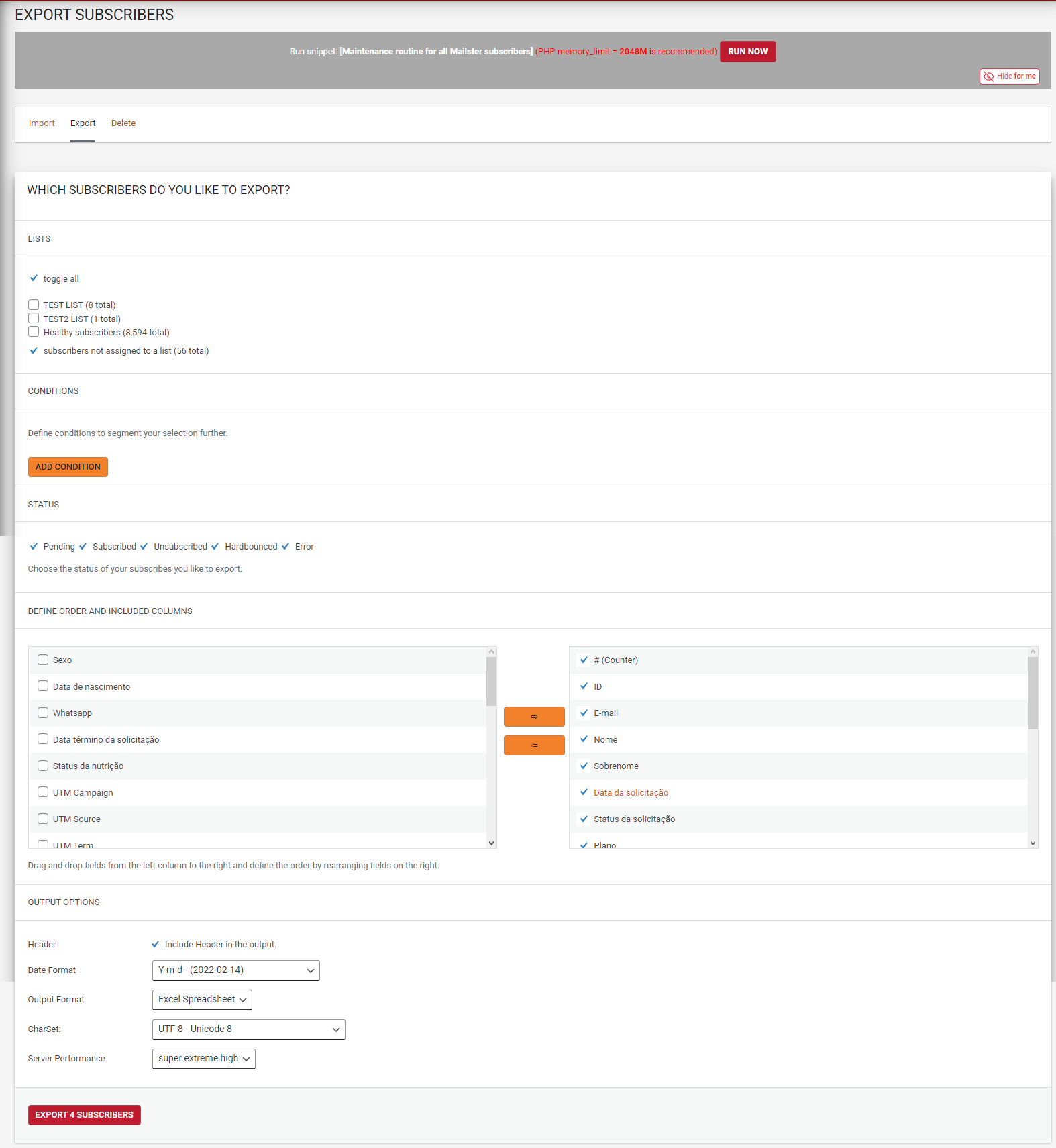Uncheck the Unsubscribed status checkmark
The height and width of the screenshot is (1148, 1056).
tap(144, 546)
